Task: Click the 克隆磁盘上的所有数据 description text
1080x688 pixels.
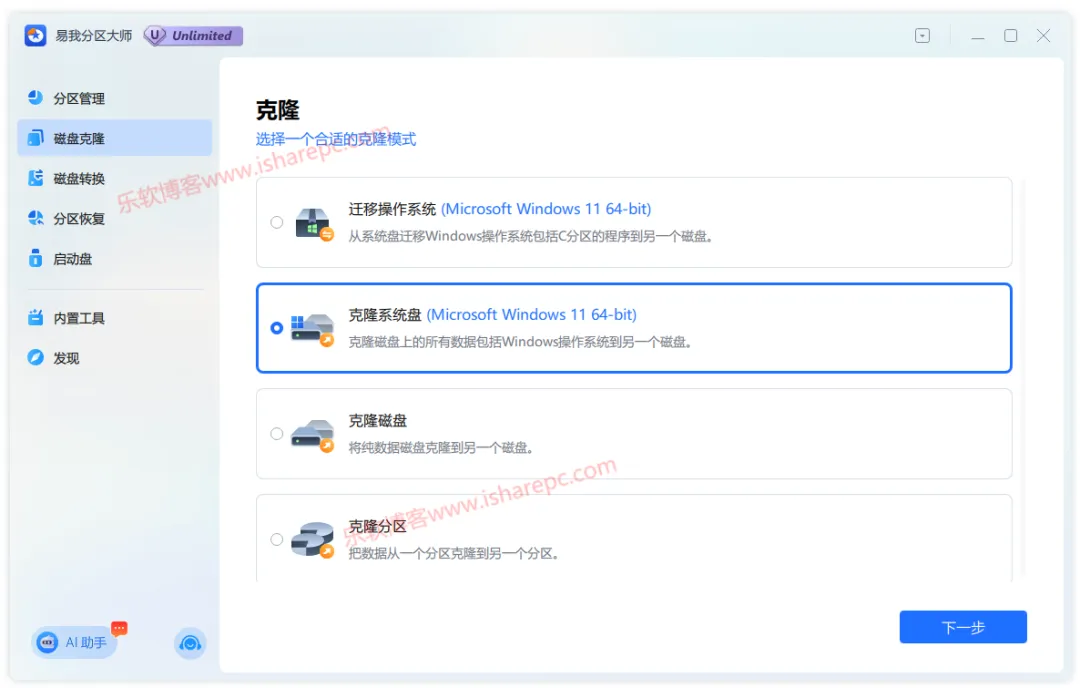Action: click(x=520, y=342)
